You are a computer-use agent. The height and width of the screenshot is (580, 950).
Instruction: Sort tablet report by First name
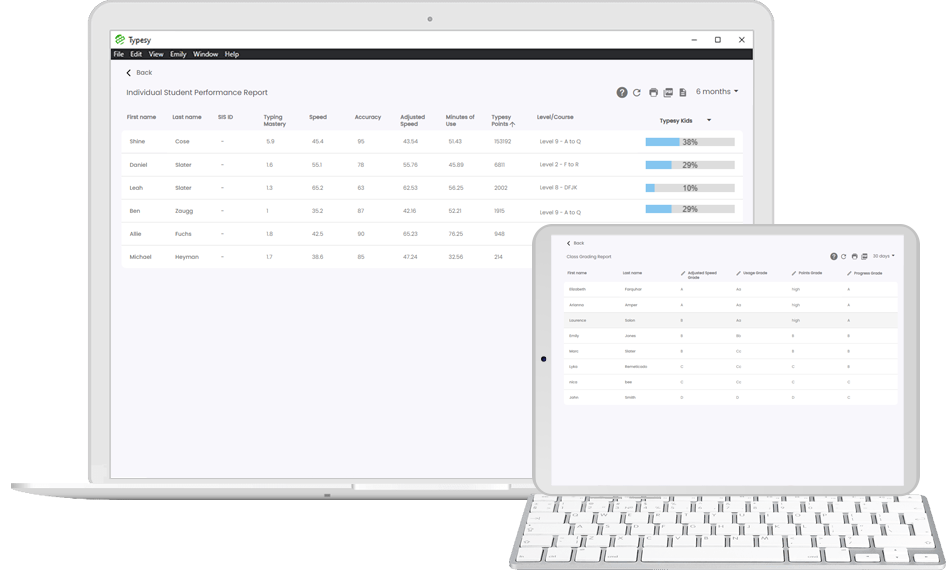pos(577,273)
